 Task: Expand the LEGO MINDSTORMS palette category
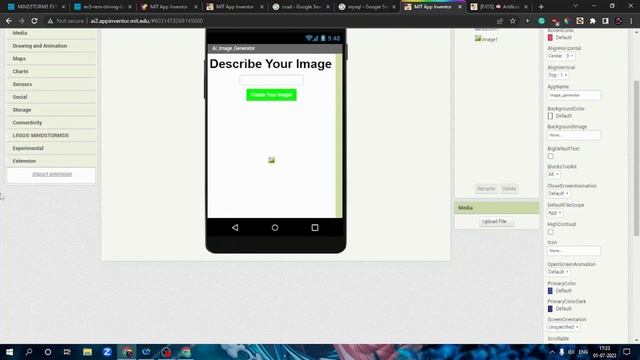pyautogui.click(x=51, y=136)
